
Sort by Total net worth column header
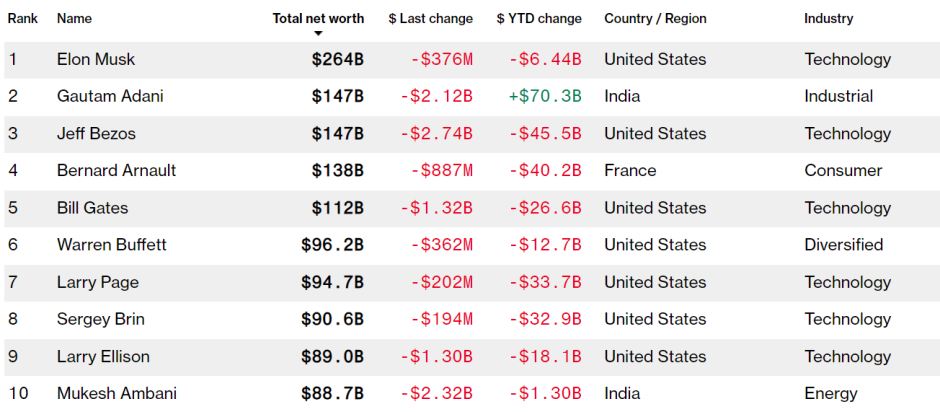click(x=318, y=19)
